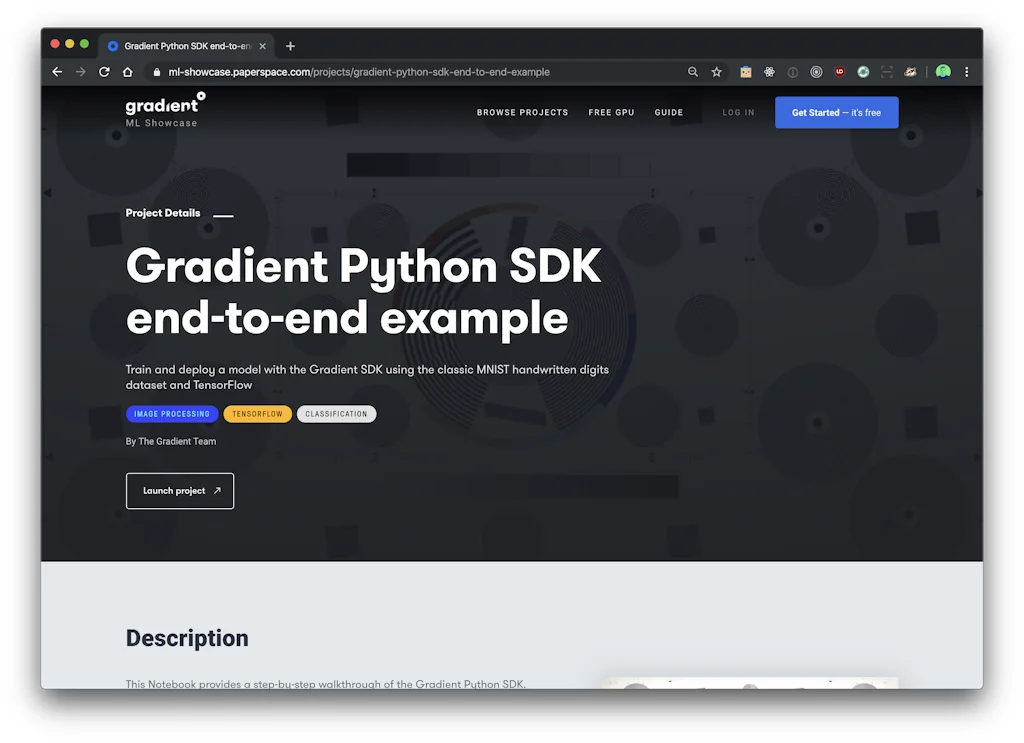Click the concentric-circles extension icon
The height and width of the screenshot is (743, 1024).
[x=816, y=72]
